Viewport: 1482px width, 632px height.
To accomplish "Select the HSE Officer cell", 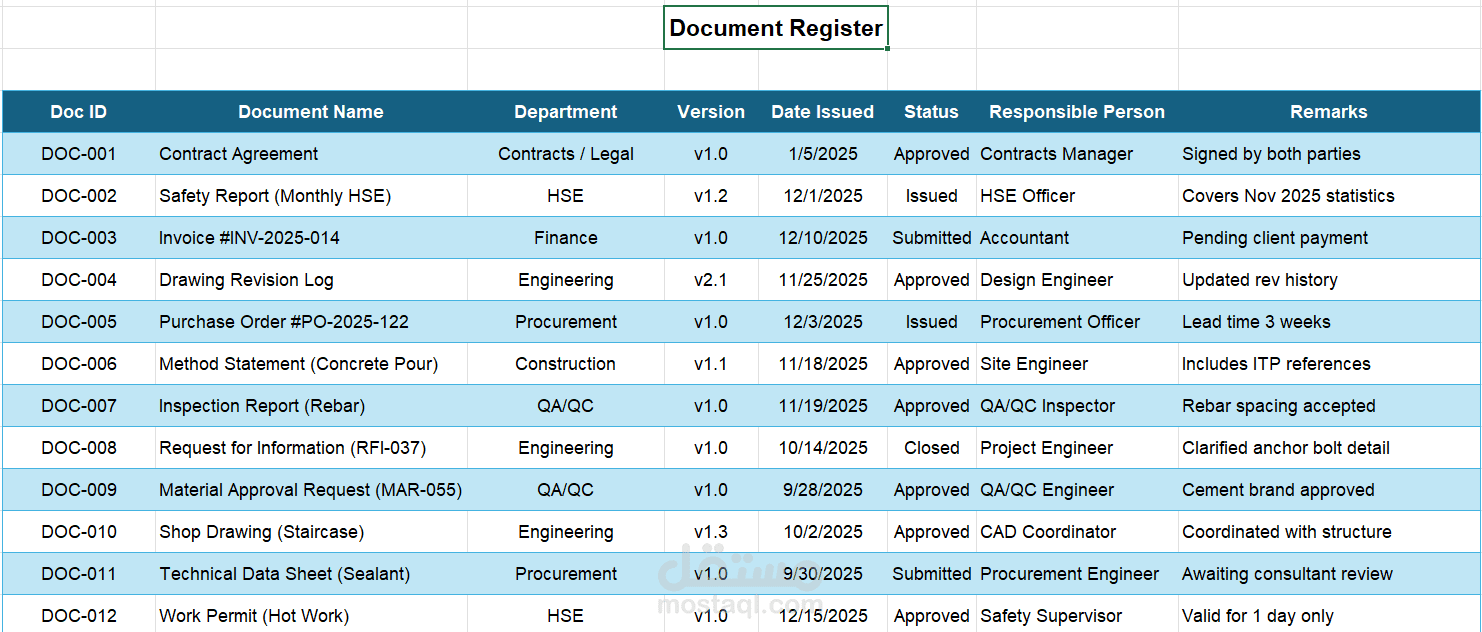I will (1077, 196).
